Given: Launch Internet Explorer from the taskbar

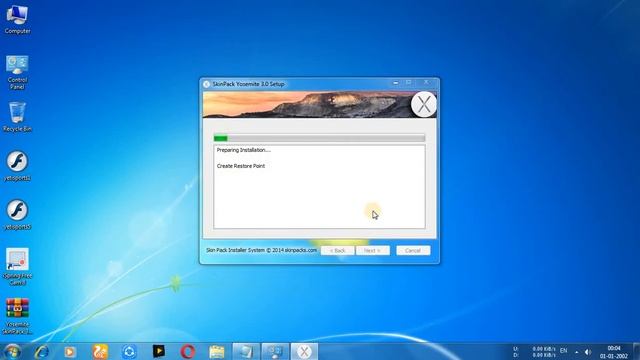Looking at the screenshot, I should 41,351.
